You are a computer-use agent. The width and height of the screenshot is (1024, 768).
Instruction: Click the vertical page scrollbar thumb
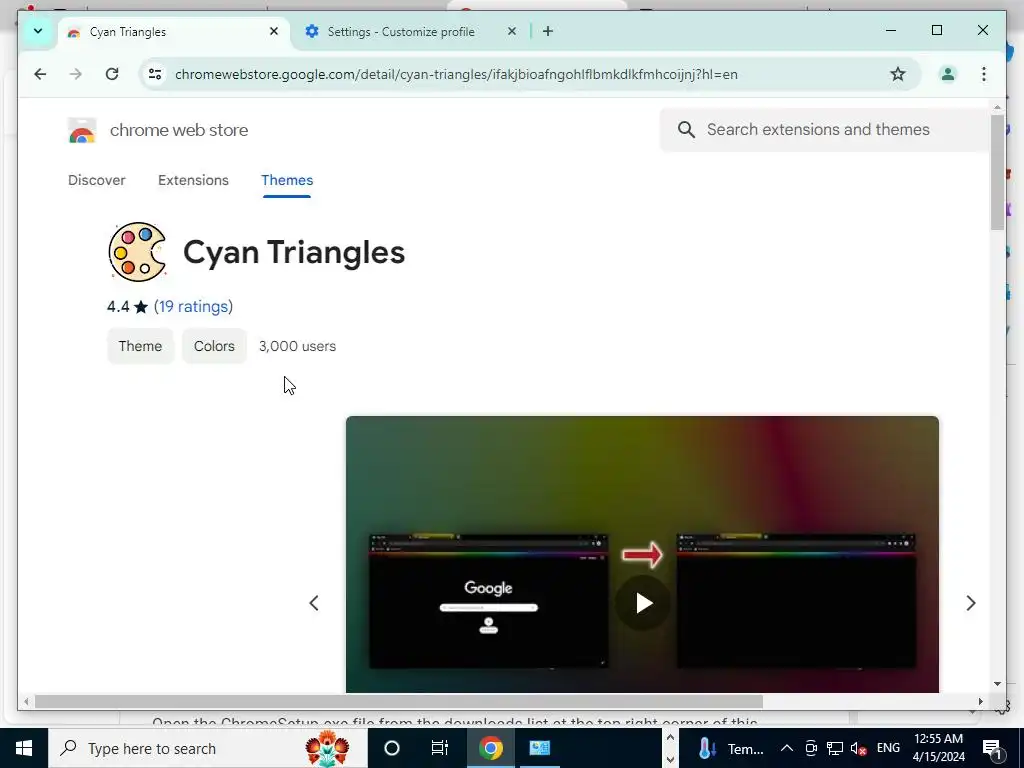(997, 172)
